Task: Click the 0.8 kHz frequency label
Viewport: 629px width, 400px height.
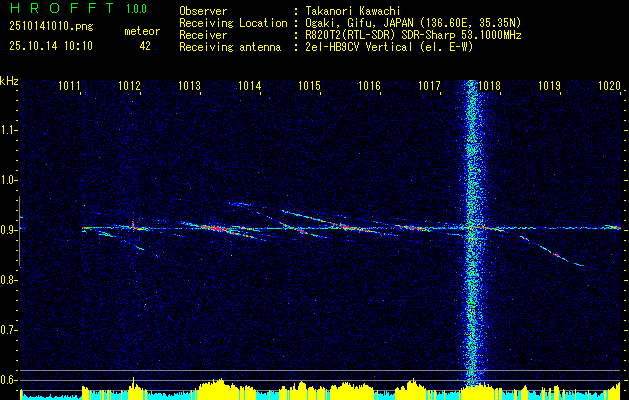Action: (8, 280)
